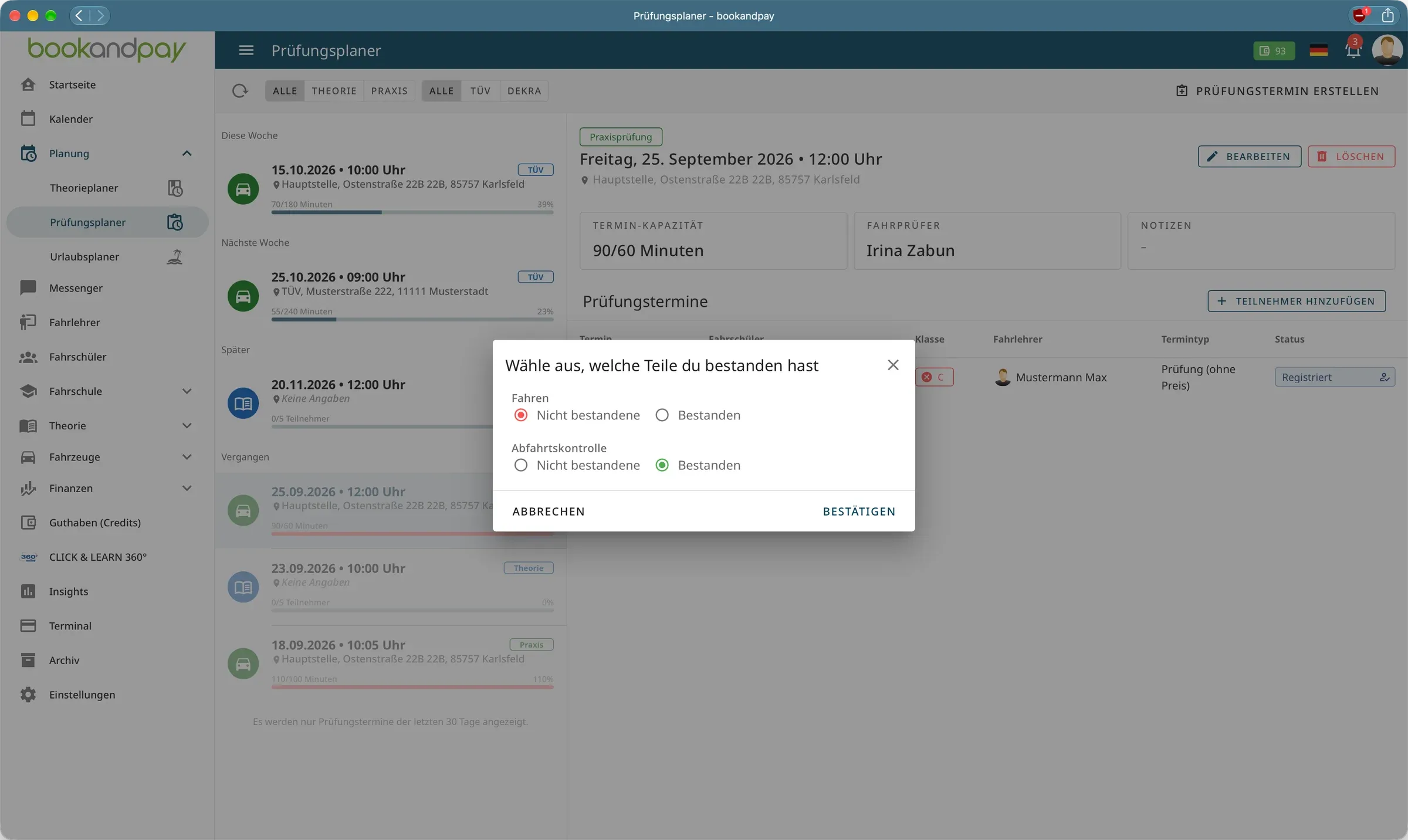Open Einstellungen gear icon
Screen dimensions: 1408x840
coord(28,695)
